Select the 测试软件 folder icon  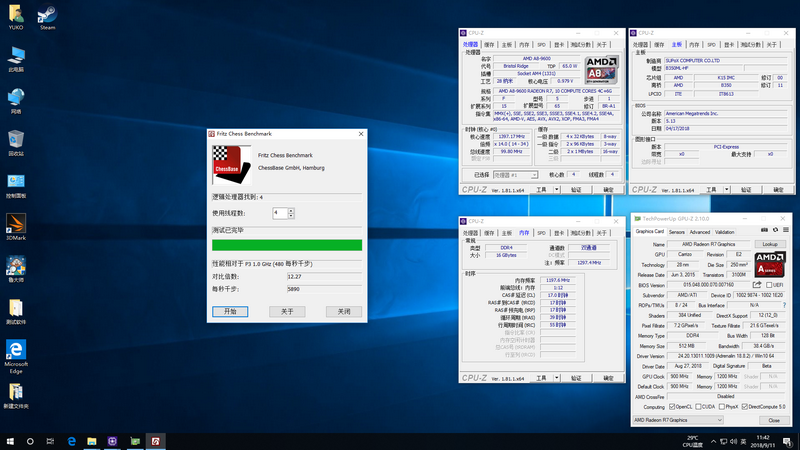point(16,311)
